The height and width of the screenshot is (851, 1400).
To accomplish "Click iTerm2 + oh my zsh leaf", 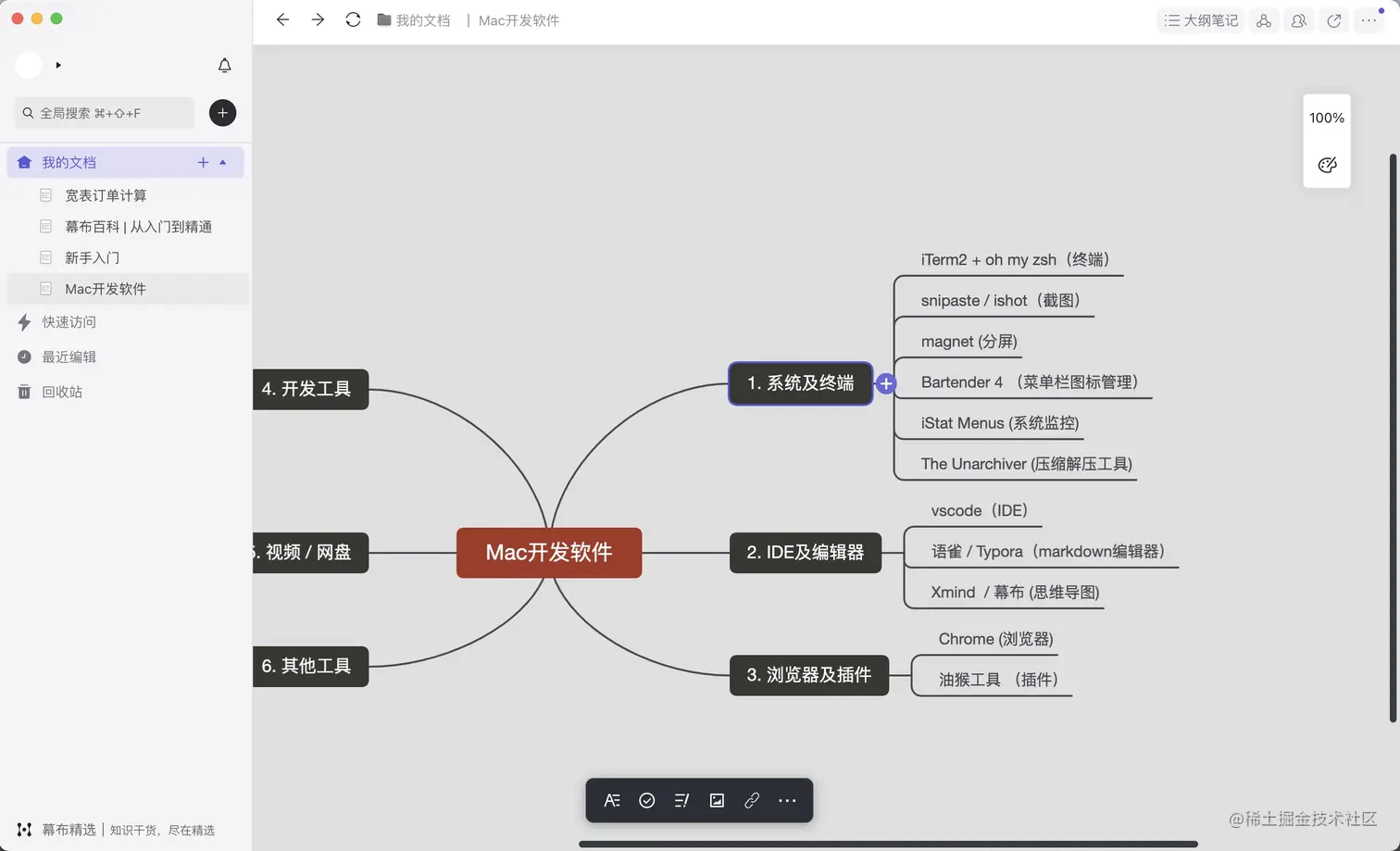I will [1016, 260].
